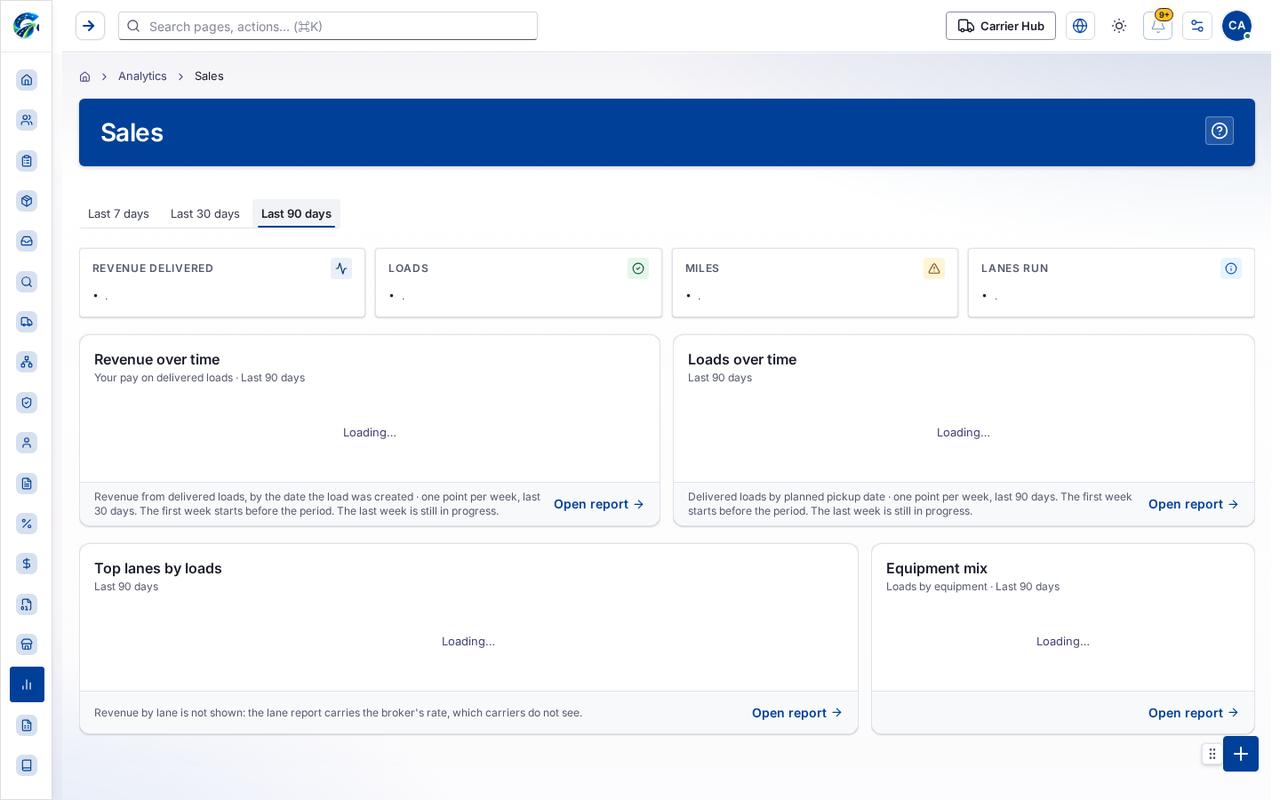The height and width of the screenshot is (800, 1280).
Task: Click the blue plus floating button
Action: point(1241,754)
